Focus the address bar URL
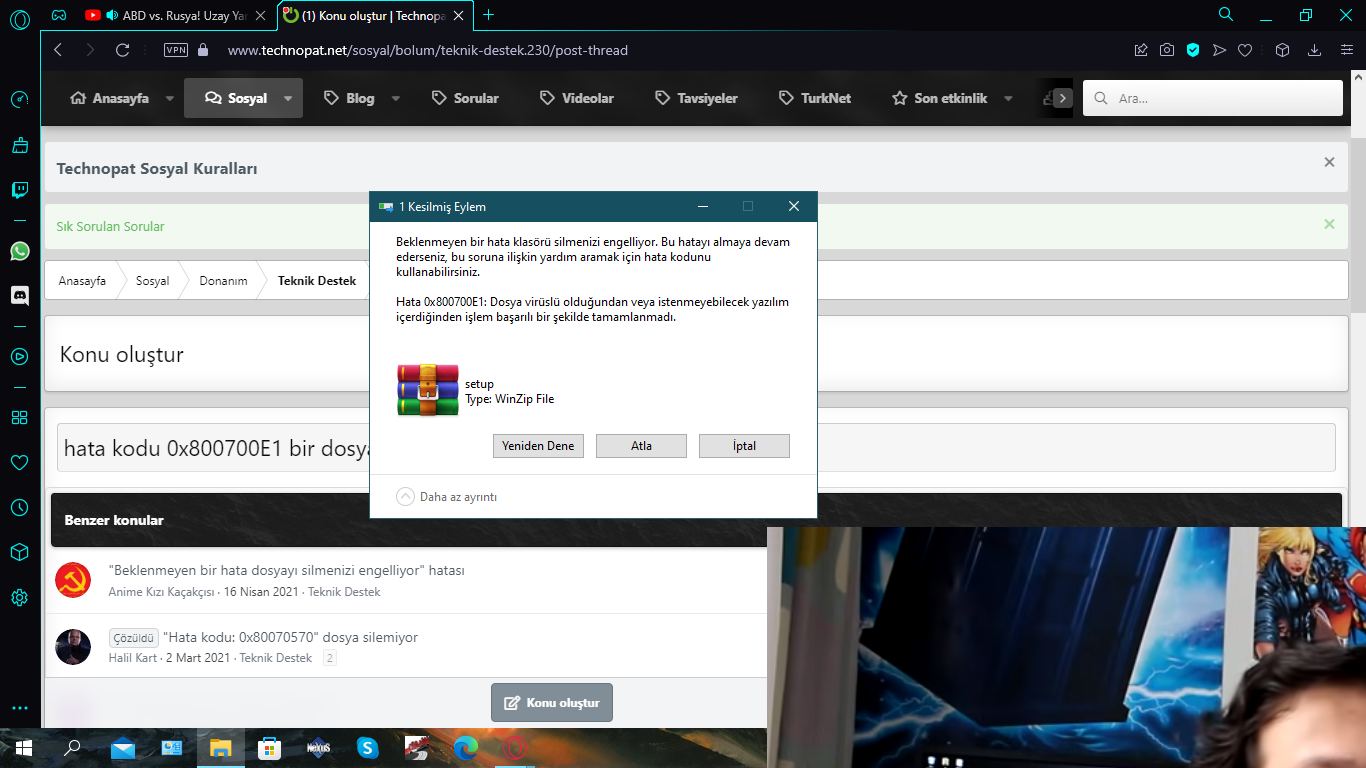The width and height of the screenshot is (1366, 768). coord(428,50)
